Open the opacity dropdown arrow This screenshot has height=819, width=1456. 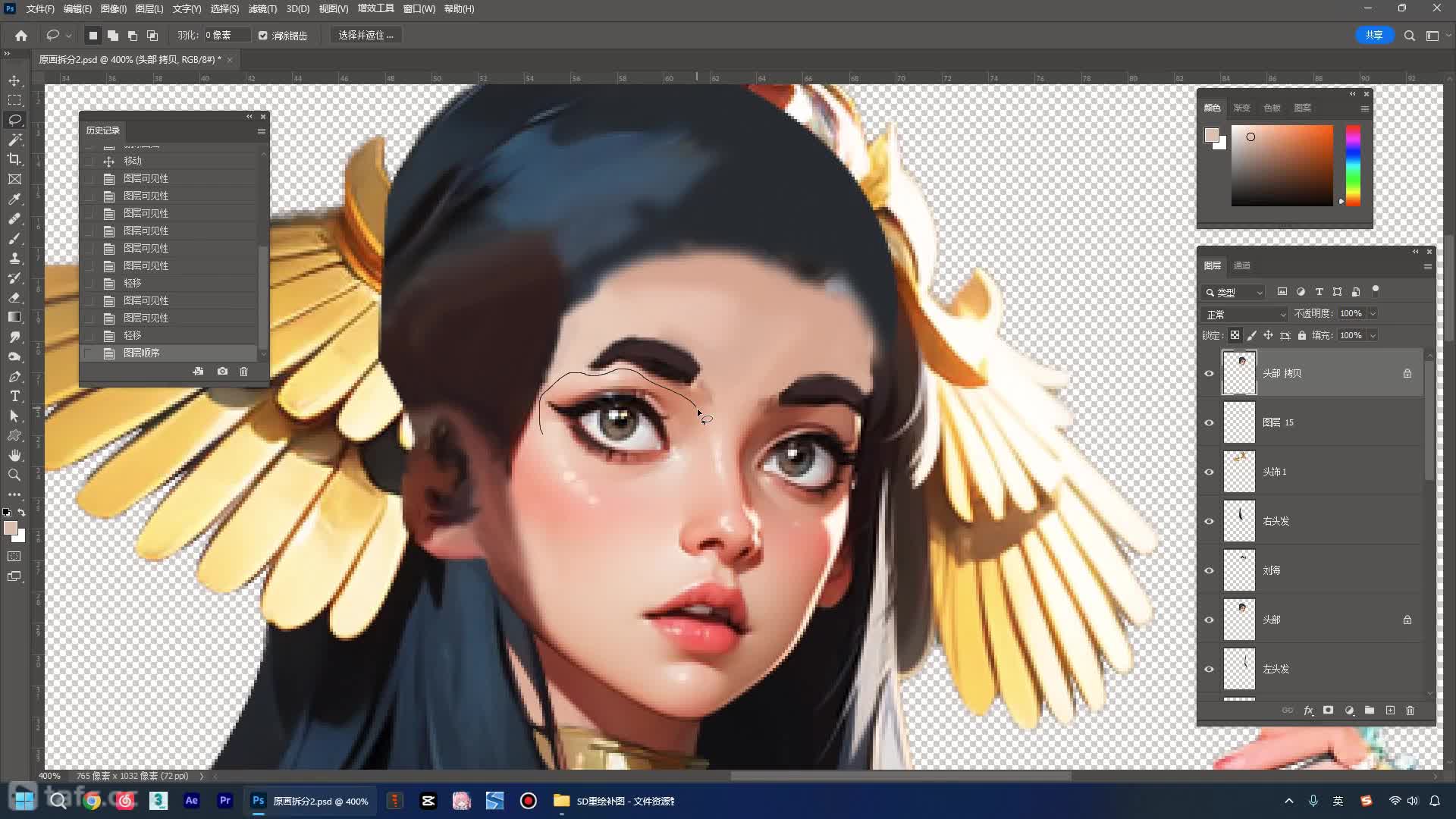(1373, 313)
